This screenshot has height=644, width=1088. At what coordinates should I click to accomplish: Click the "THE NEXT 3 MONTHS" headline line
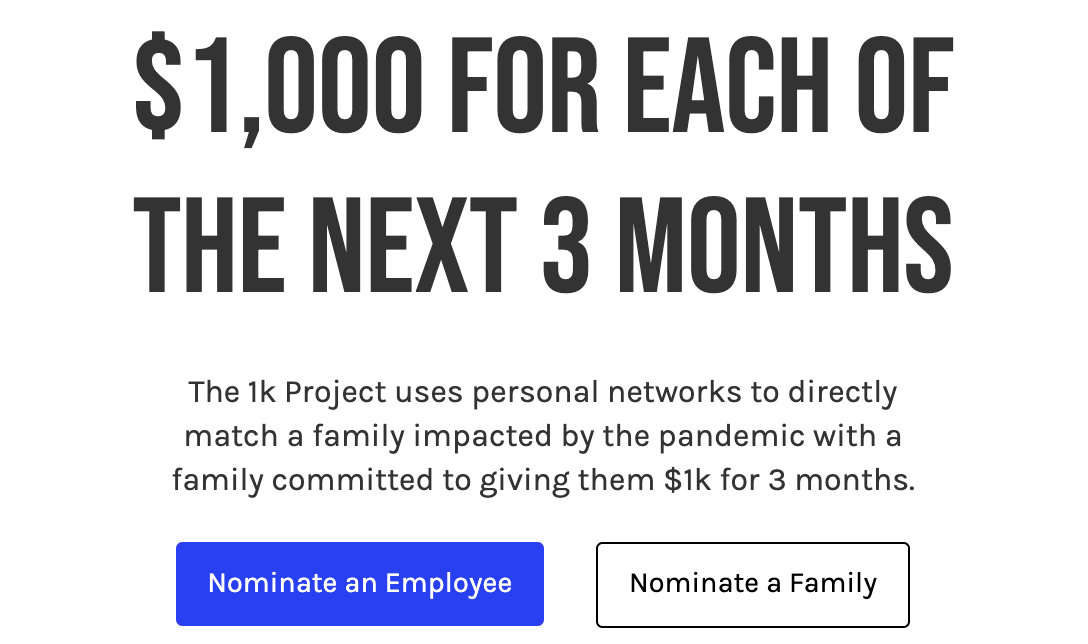[x=543, y=245]
